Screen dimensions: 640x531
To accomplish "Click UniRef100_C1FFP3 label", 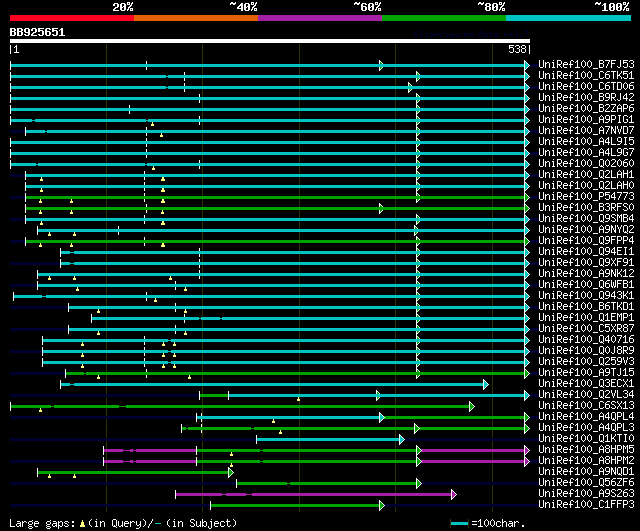I will point(586,505).
